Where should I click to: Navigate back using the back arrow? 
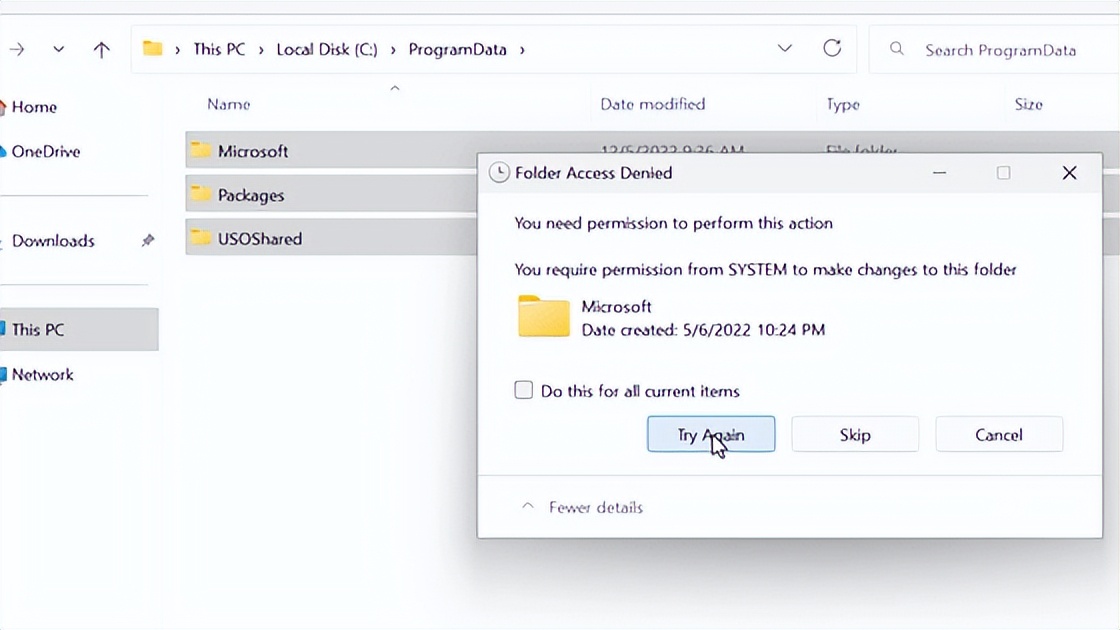coord(16,48)
